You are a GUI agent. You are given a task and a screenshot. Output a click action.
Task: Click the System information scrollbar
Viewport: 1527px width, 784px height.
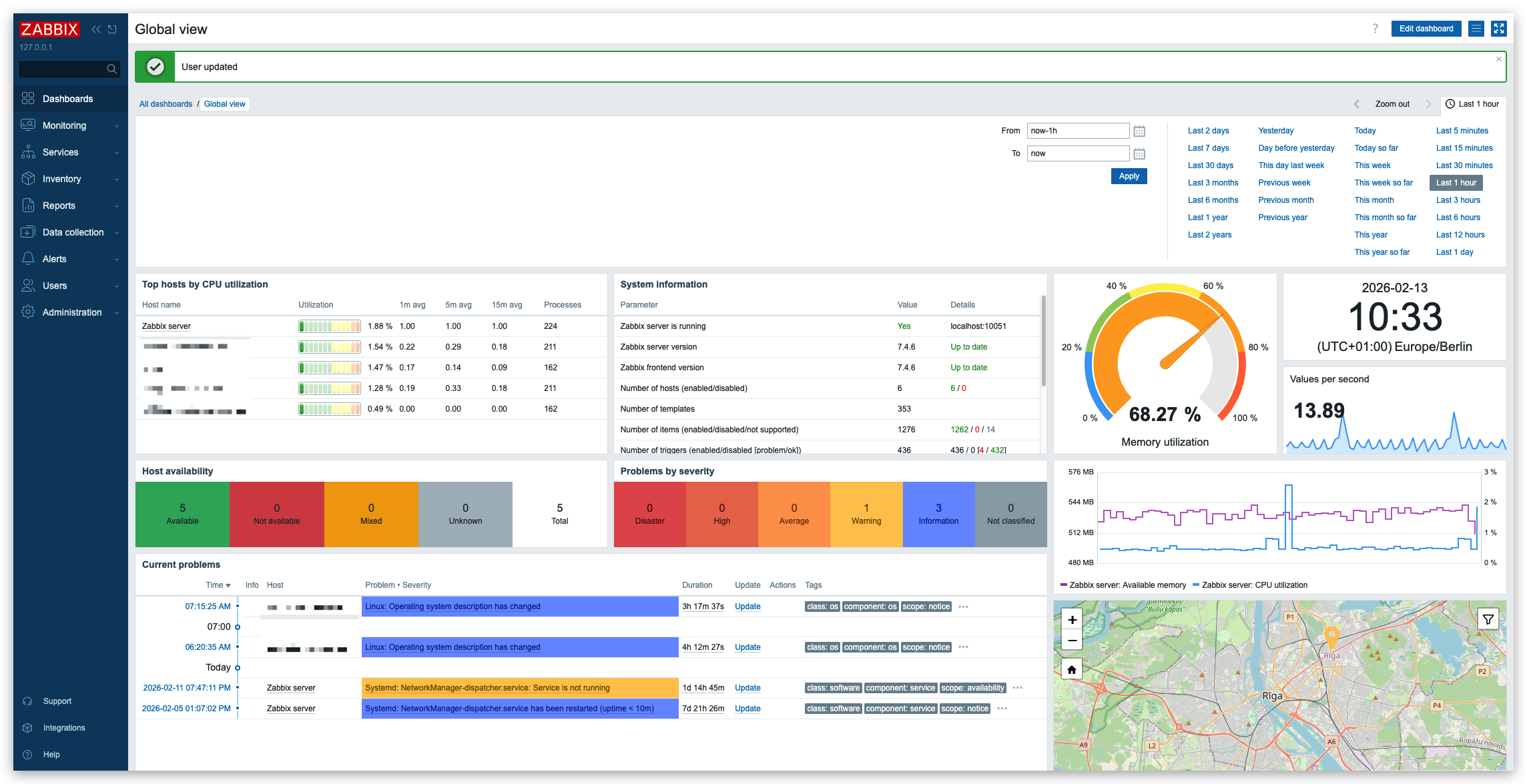[1043, 342]
